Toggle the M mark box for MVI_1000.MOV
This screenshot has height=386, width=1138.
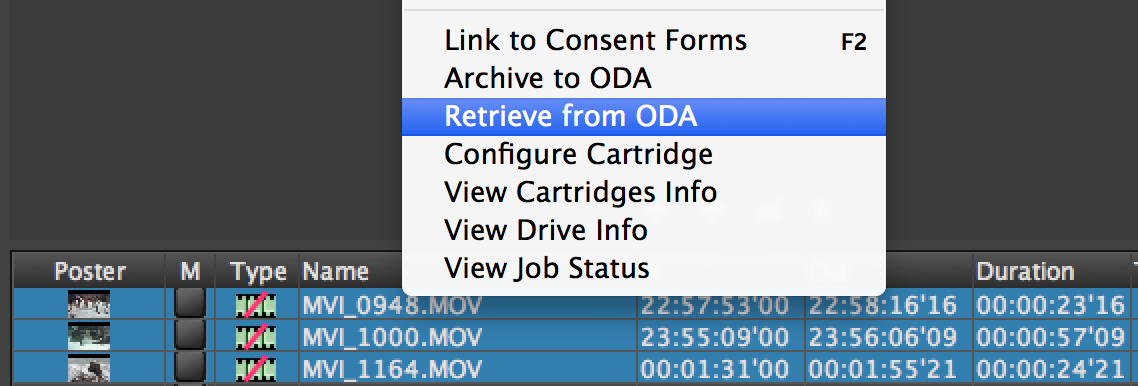click(190, 337)
